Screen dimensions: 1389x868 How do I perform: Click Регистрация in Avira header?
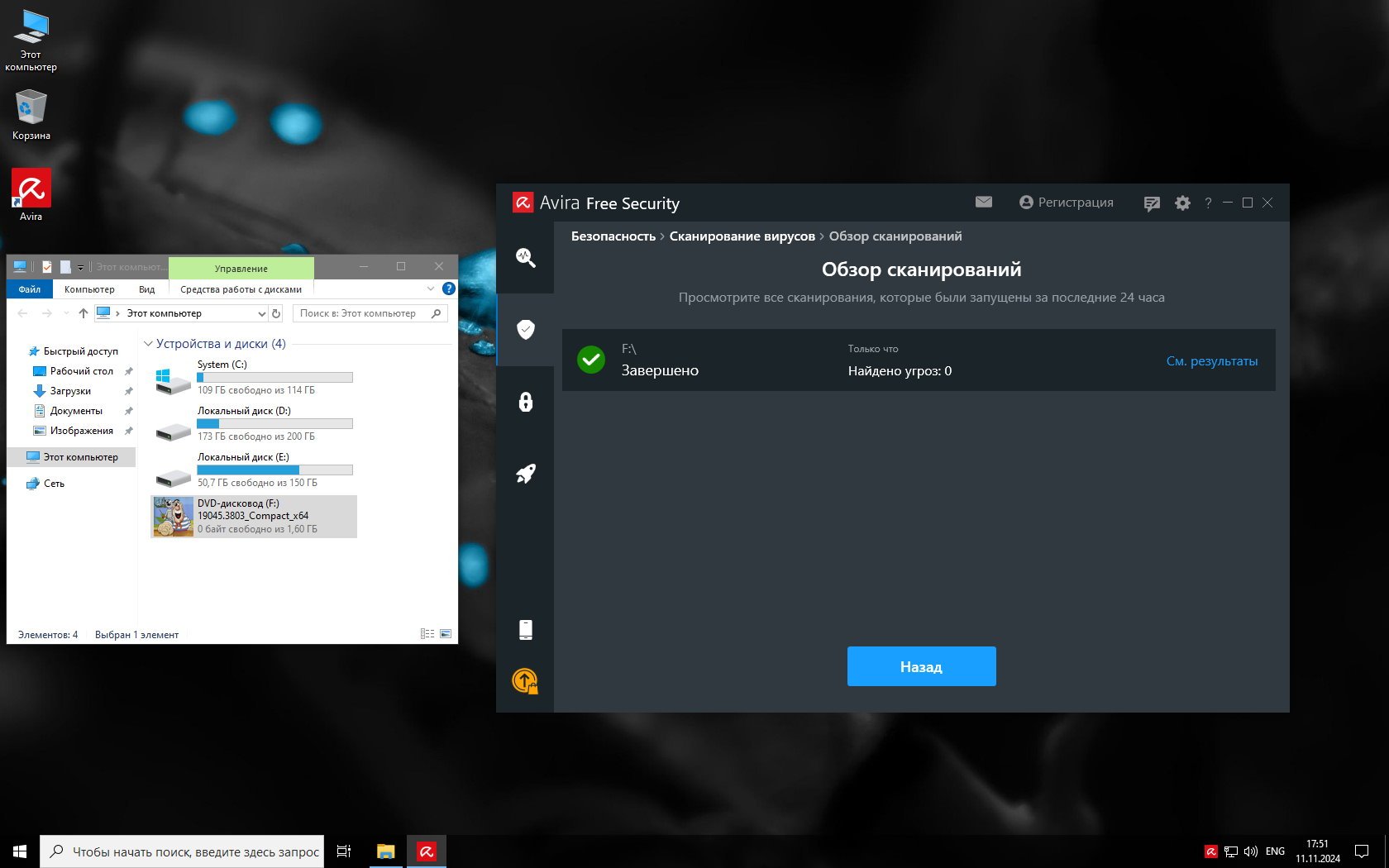(x=1067, y=203)
